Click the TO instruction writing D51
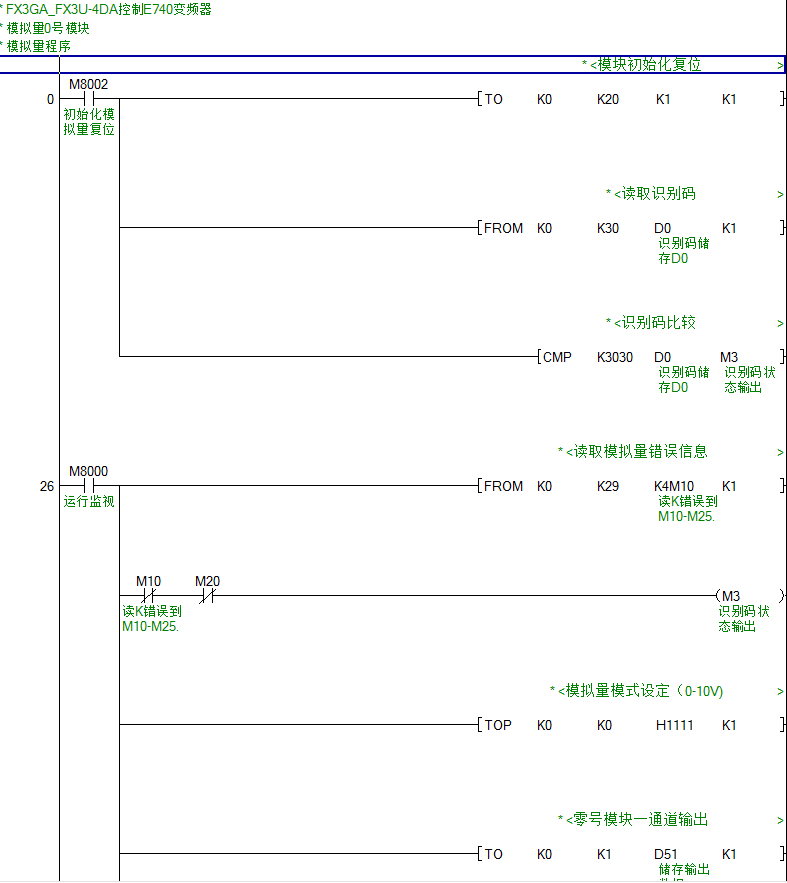 (494, 854)
